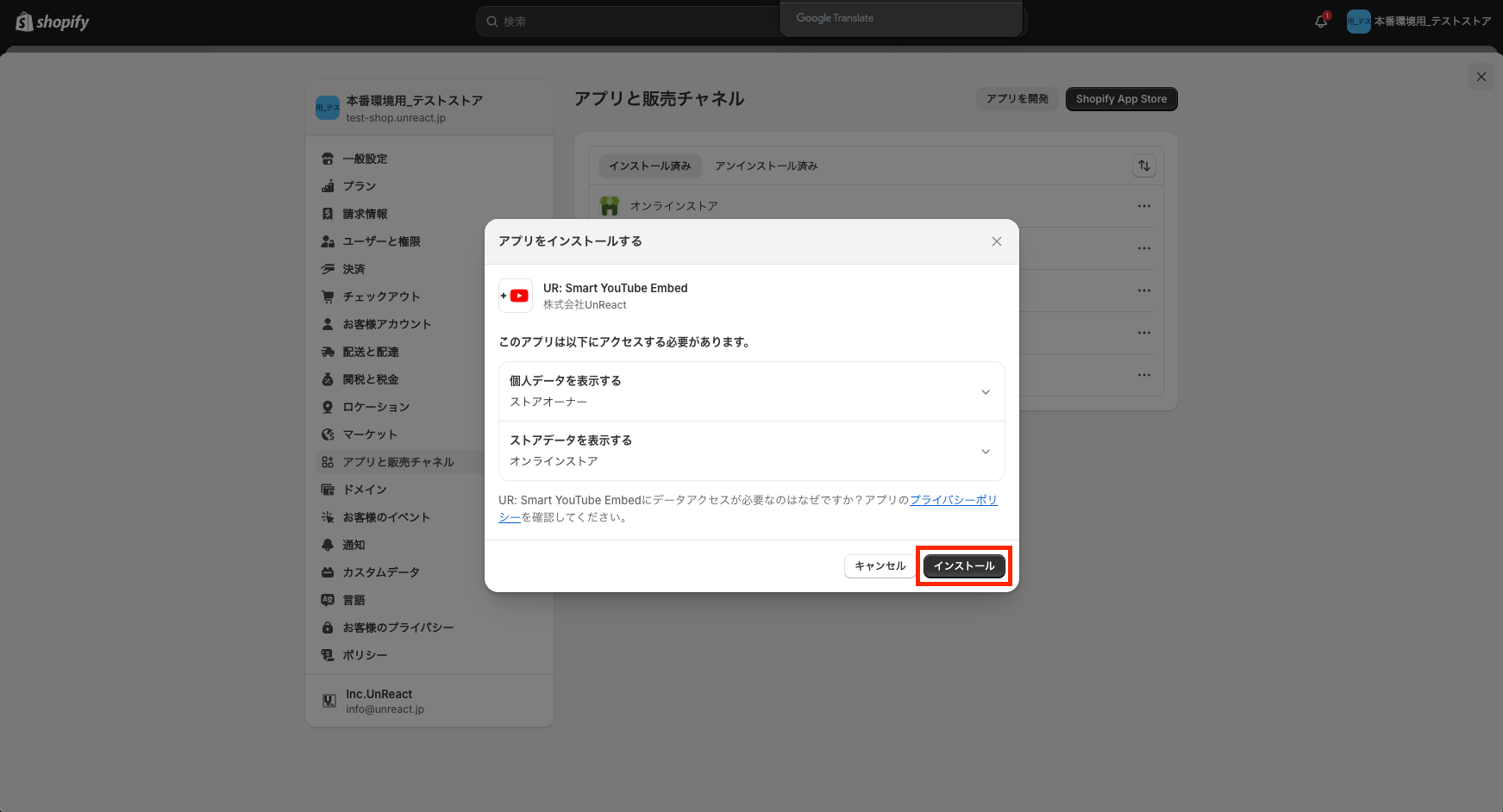Open the notifications bell
Image resolution: width=1503 pixels, height=812 pixels.
pos(1321,21)
